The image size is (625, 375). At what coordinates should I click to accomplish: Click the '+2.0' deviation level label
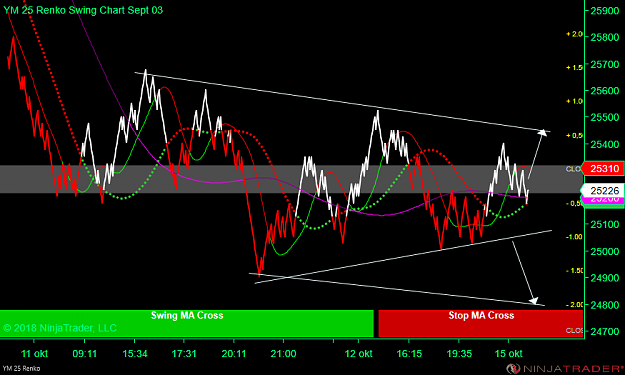click(574, 34)
